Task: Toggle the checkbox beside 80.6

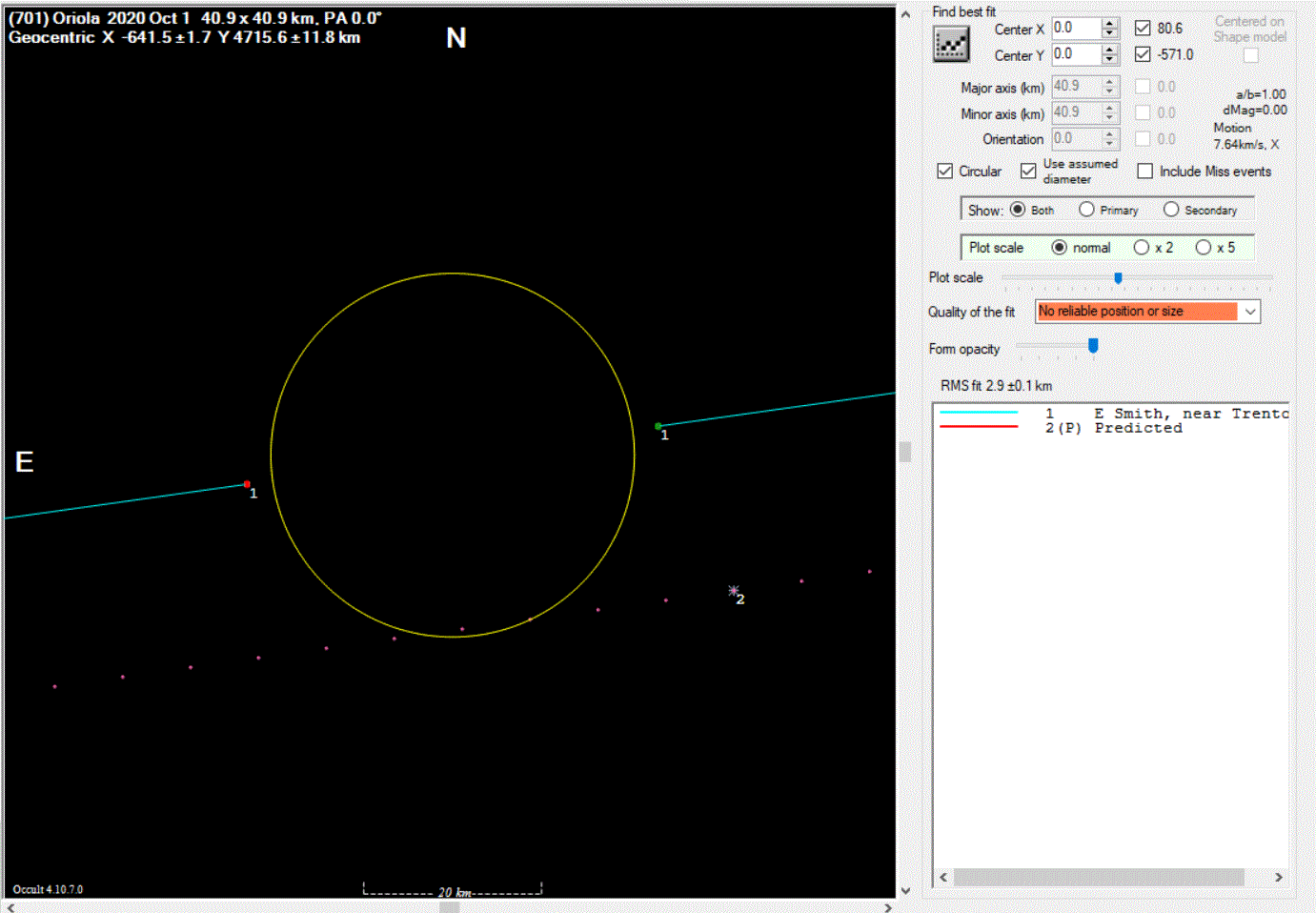Action: (x=1143, y=29)
